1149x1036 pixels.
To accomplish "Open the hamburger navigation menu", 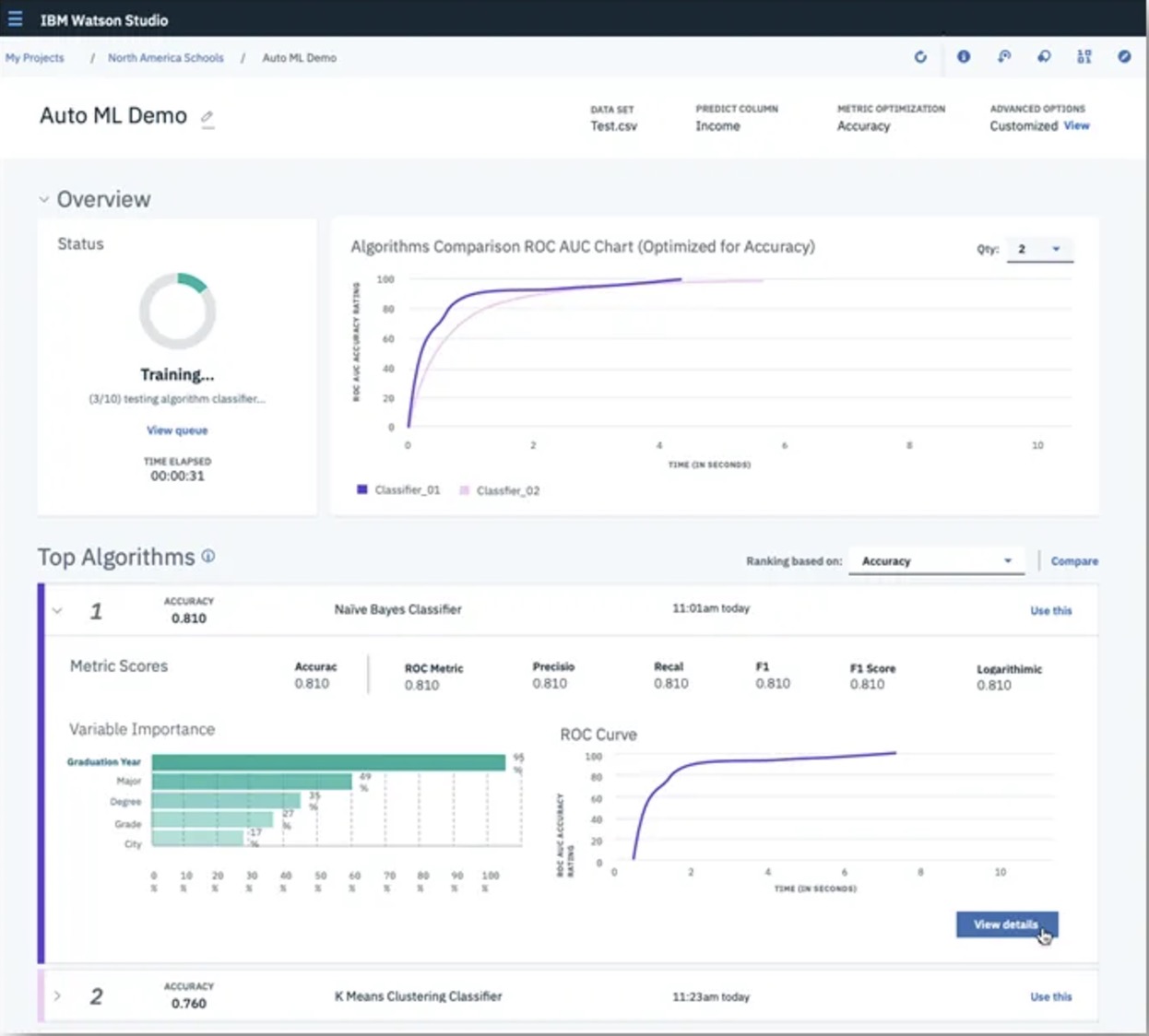I will click(x=15, y=19).
